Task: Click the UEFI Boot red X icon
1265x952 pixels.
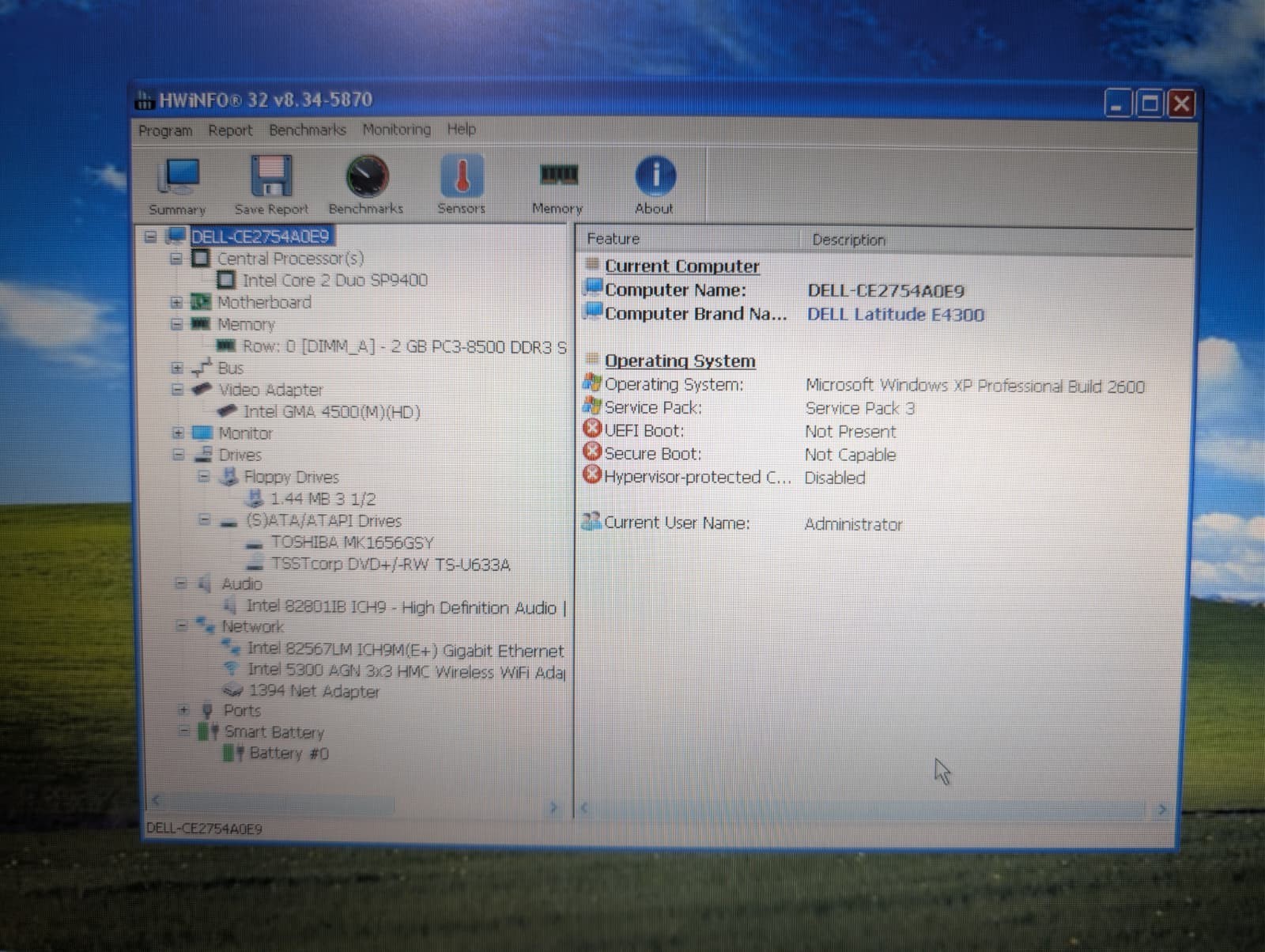Action: 592,429
